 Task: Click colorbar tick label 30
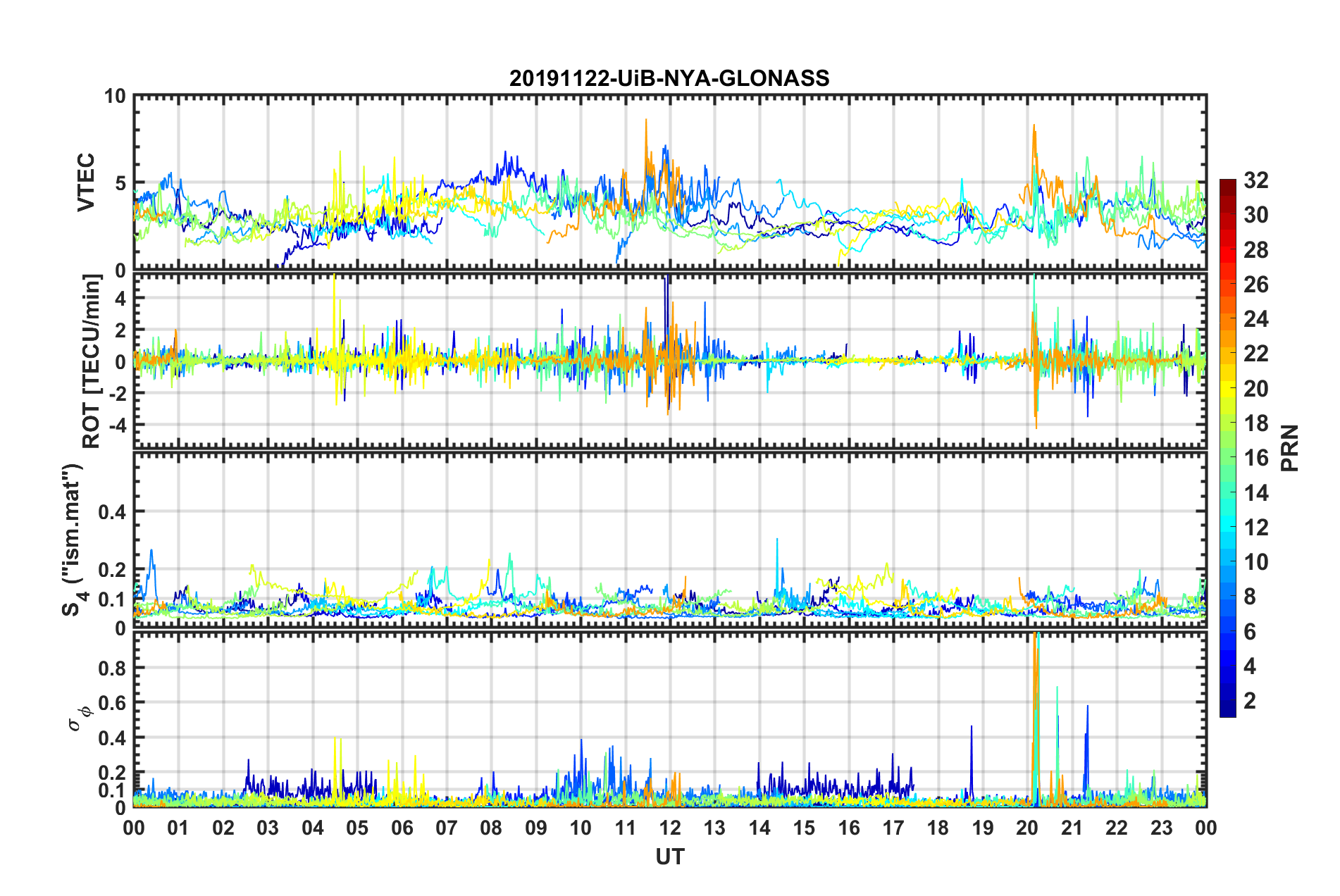tap(1255, 215)
